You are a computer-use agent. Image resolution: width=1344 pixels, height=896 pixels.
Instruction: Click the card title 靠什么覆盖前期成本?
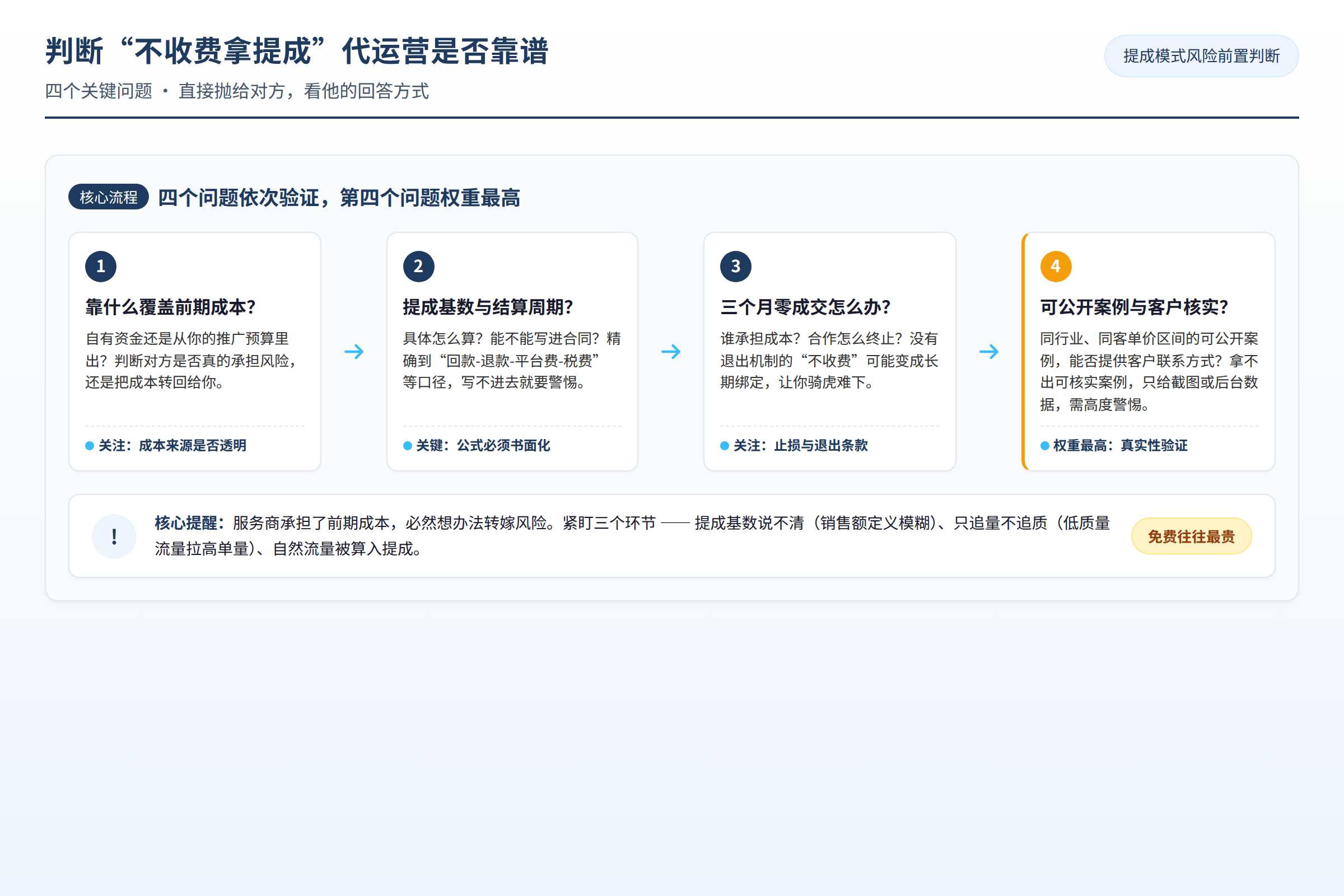click(x=170, y=307)
